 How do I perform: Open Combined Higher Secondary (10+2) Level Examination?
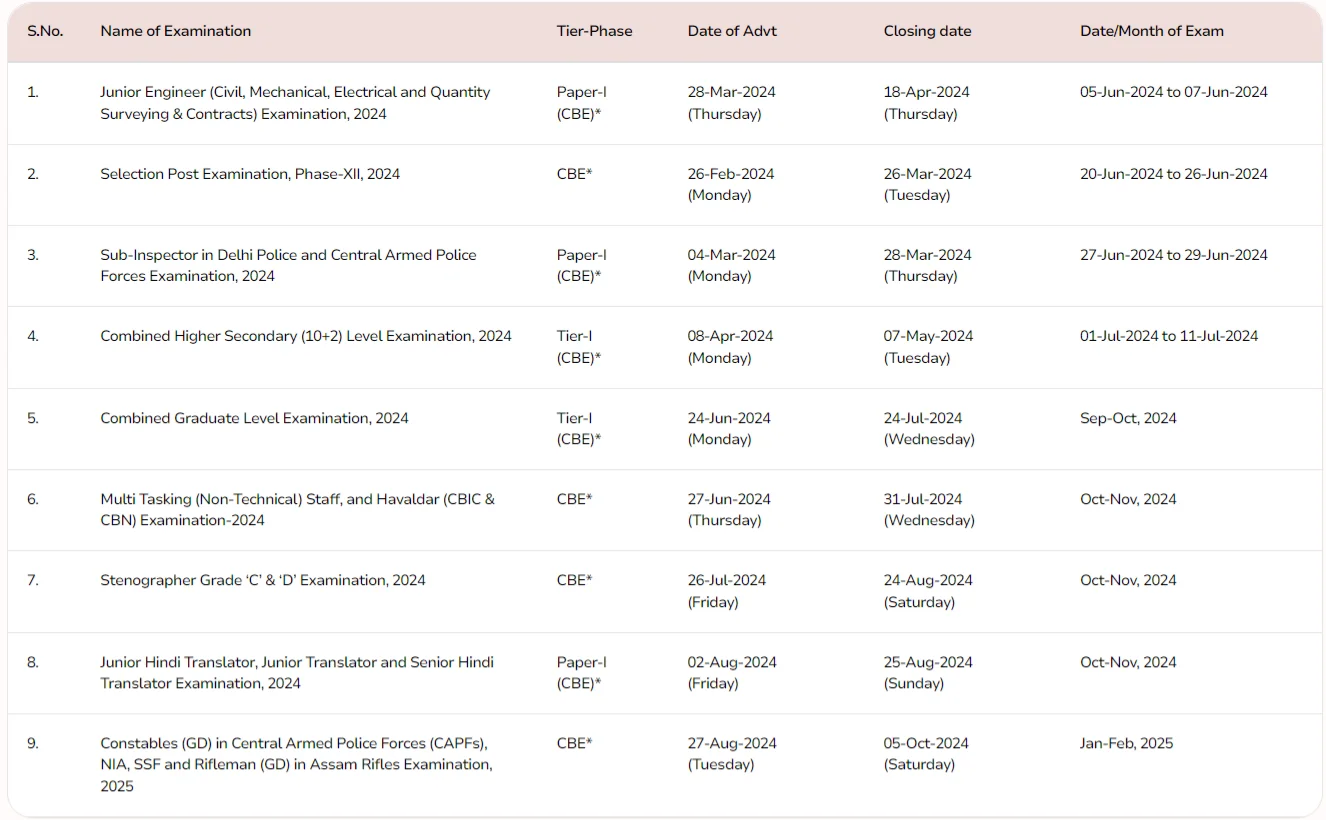pyautogui.click(x=306, y=336)
